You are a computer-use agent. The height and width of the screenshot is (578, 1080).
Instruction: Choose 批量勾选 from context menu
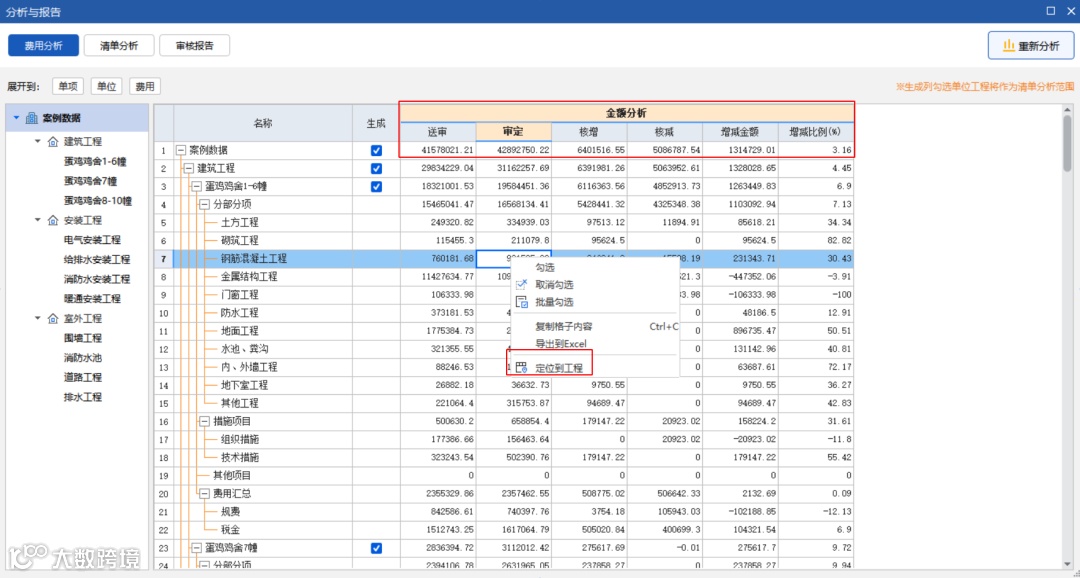pos(595,302)
